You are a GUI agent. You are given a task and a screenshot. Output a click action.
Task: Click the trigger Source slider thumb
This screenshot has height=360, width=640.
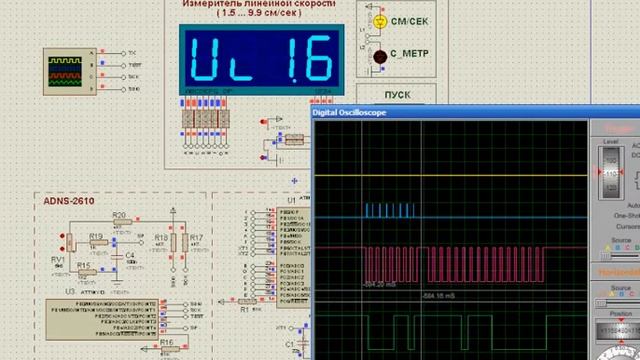(x=605, y=256)
